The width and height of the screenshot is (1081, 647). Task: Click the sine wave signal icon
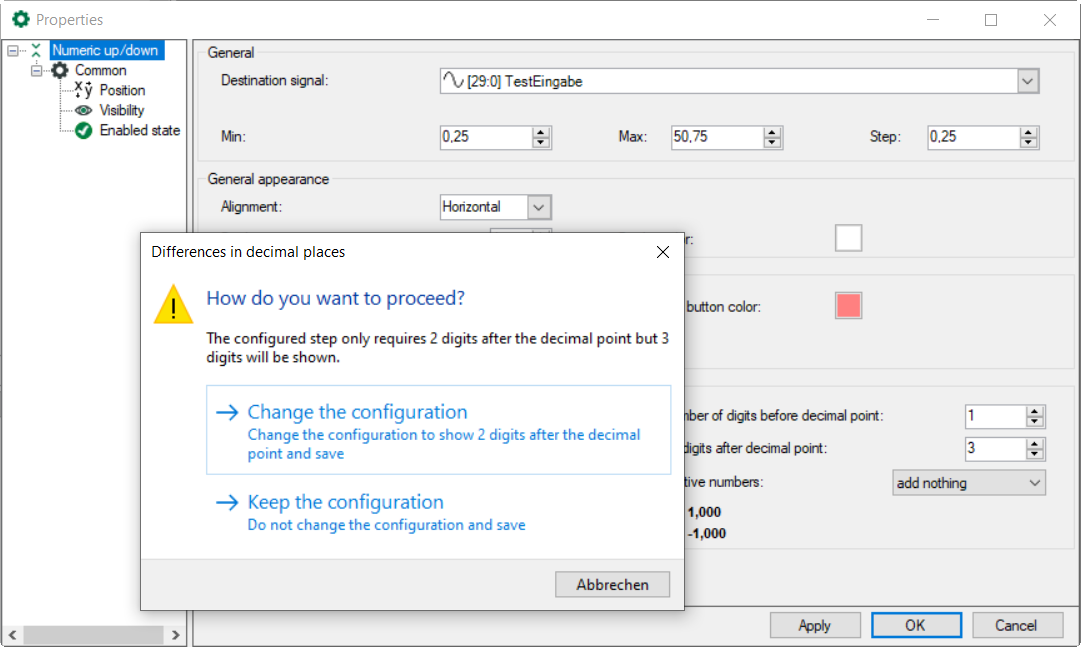click(453, 81)
